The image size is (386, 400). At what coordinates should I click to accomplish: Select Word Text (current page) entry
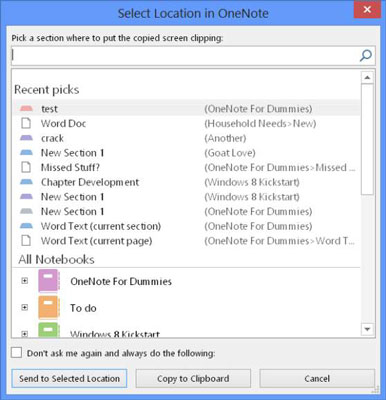click(187, 241)
